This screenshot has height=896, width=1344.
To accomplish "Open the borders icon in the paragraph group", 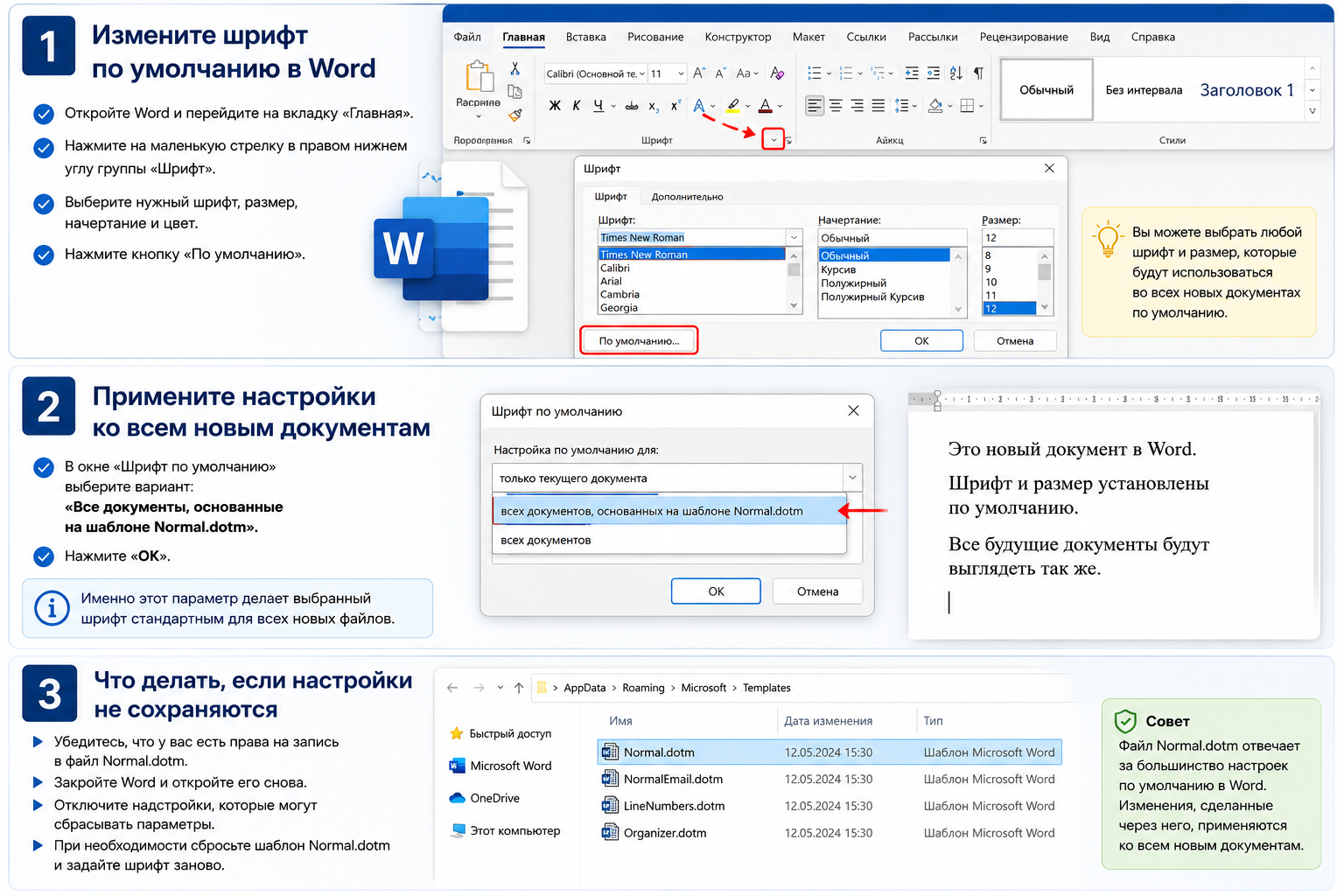I will click(x=967, y=106).
